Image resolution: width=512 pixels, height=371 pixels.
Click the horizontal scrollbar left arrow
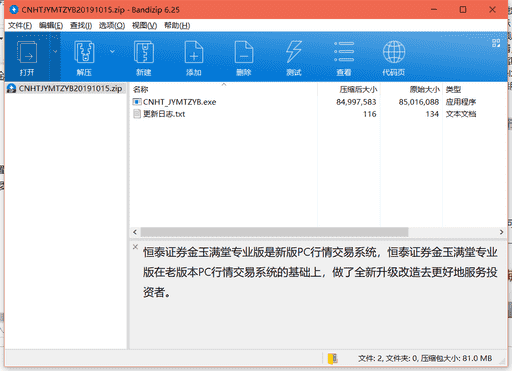point(135,232)
